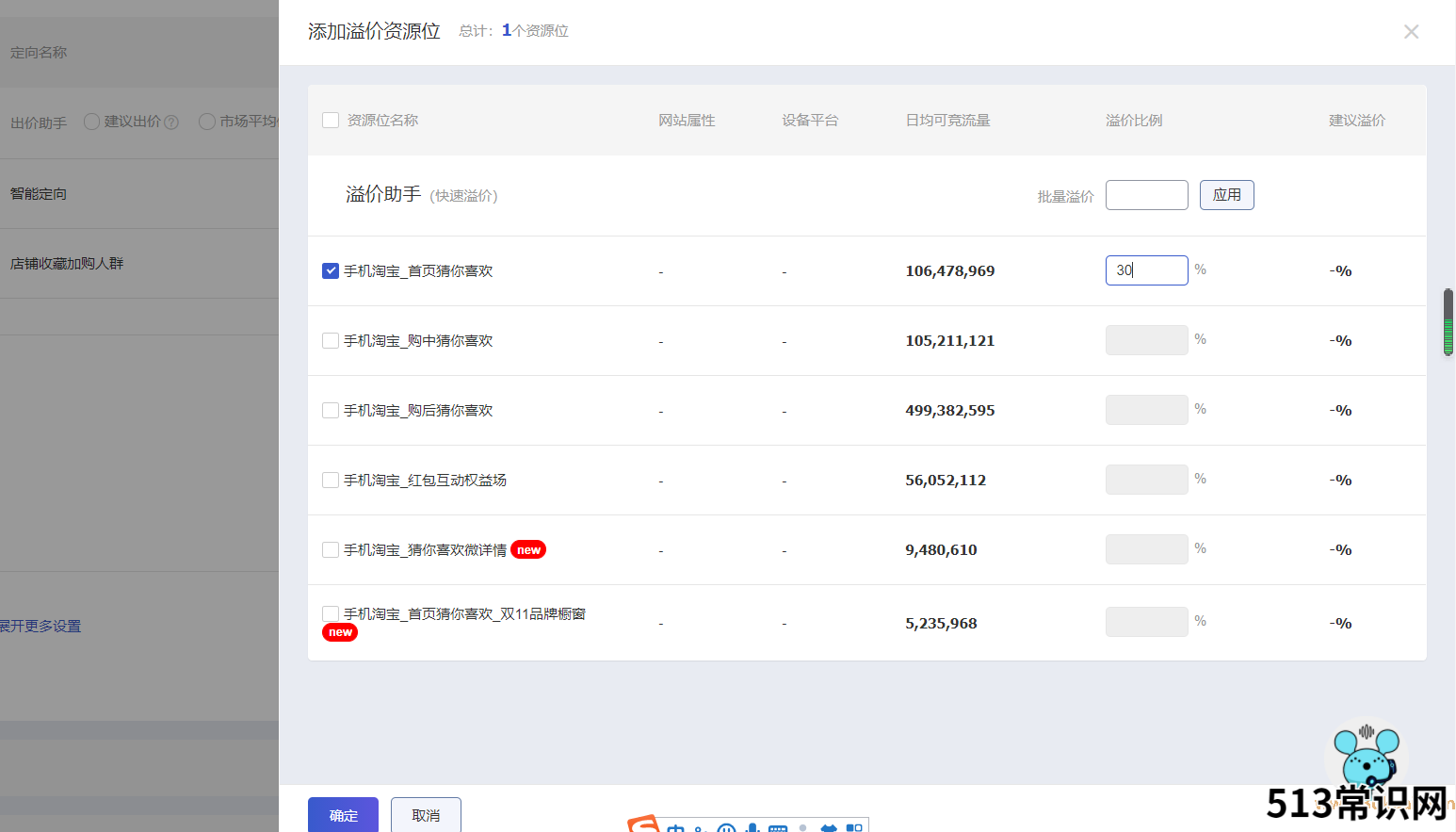Check 手机淘宝_红包互动权益场 checkbox
The image size is (1456, 832).
click(x=331, y=480)
